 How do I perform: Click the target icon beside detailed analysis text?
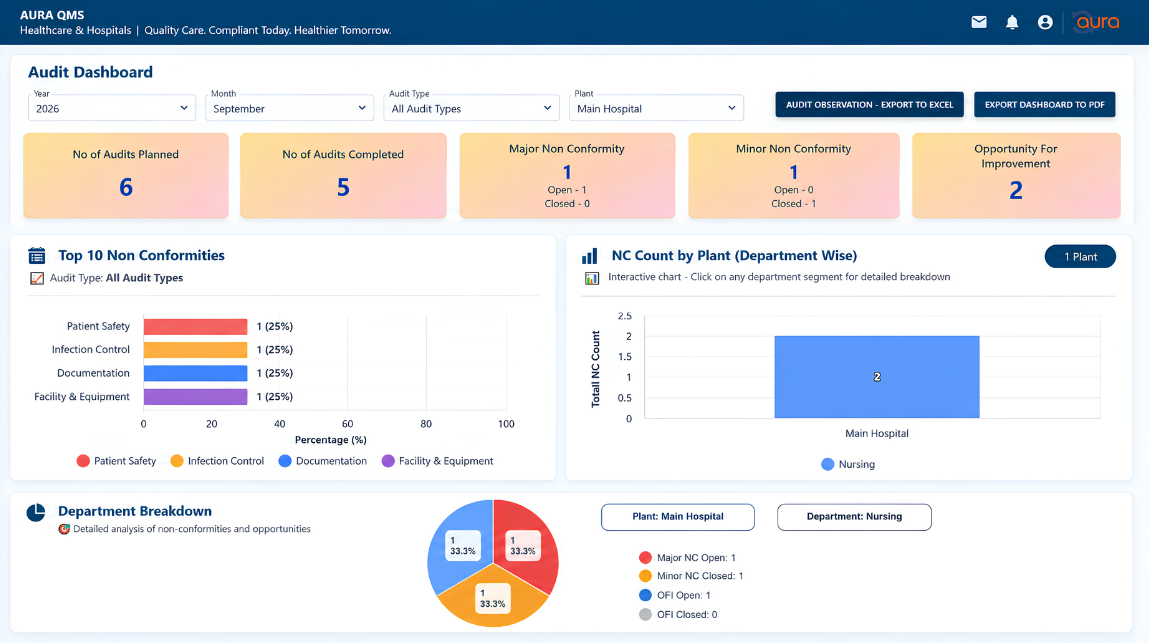[x=64, y=529]
